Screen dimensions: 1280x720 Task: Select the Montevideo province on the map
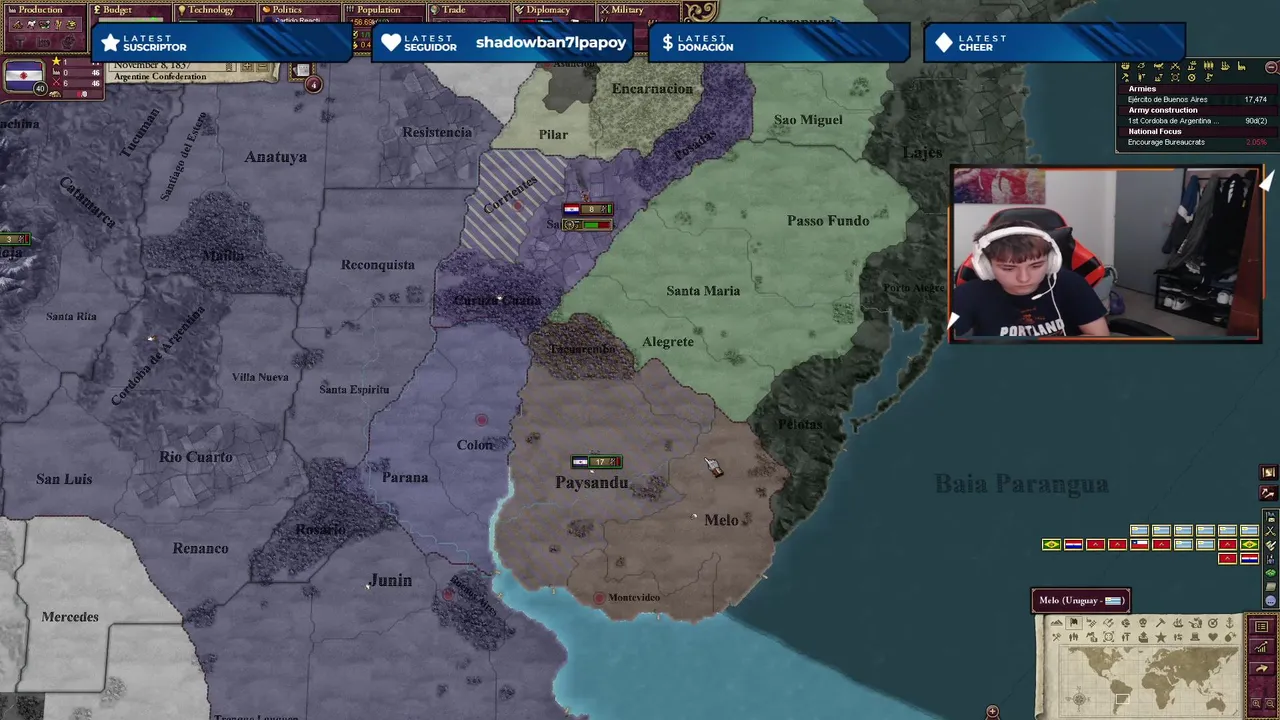click(x=634, y=597)
